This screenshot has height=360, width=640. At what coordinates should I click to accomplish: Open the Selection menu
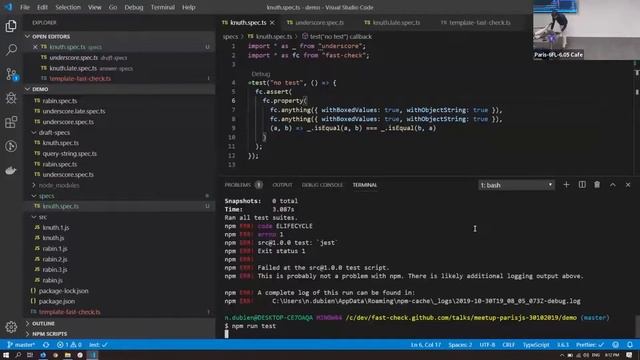(68, 7)
